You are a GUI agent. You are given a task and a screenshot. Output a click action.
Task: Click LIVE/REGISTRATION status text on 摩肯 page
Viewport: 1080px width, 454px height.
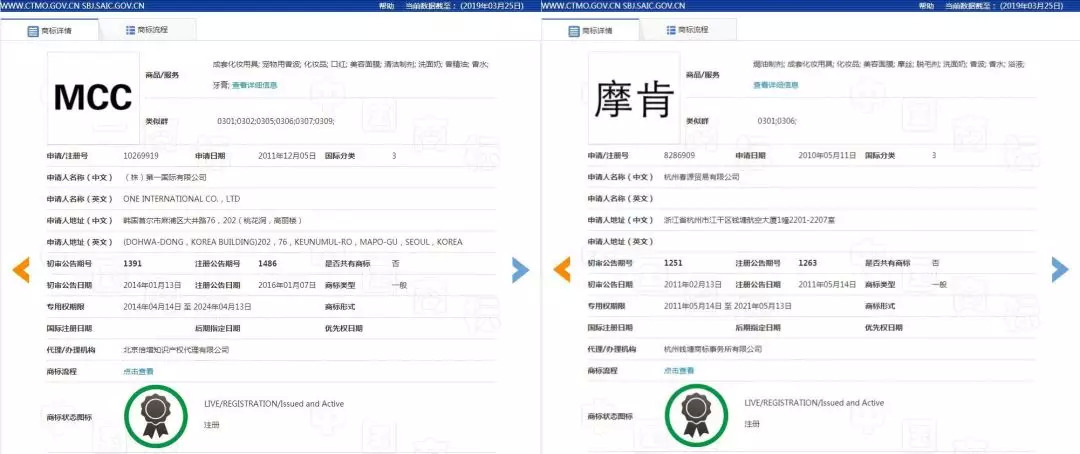(814, 403)
